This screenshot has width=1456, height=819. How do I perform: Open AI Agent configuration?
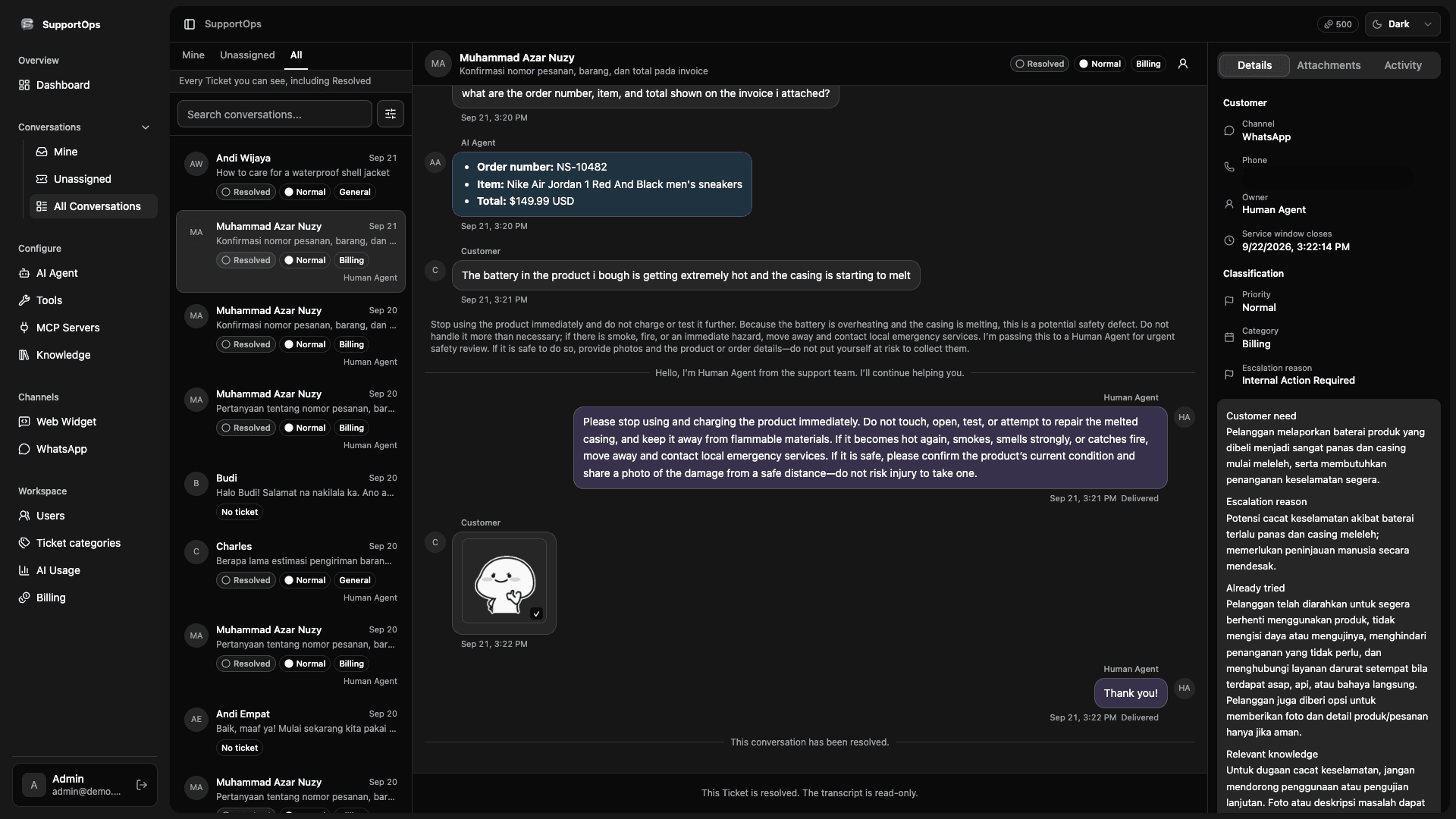[85, 273]
